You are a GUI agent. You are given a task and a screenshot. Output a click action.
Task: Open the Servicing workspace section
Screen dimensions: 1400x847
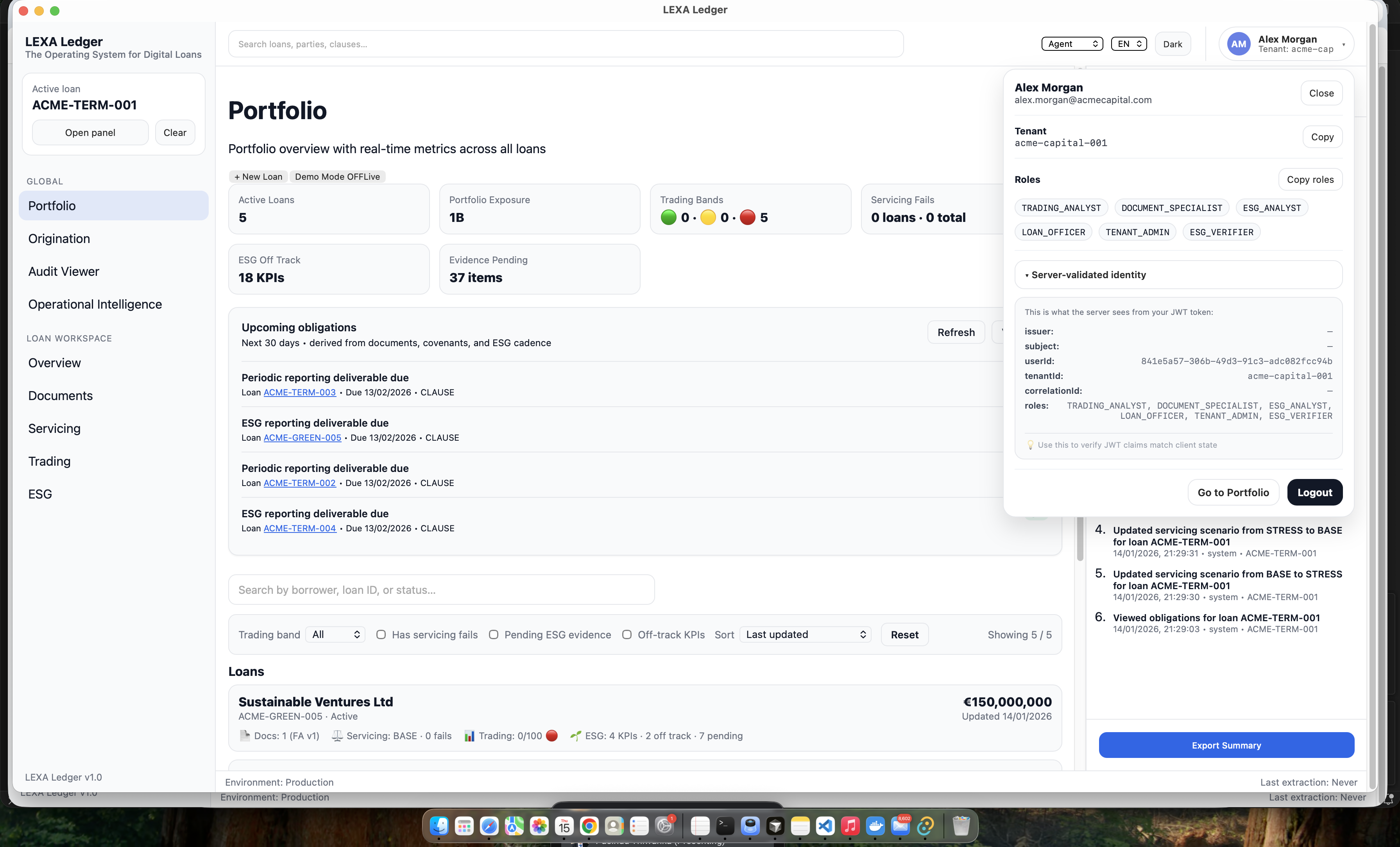click(55, 428)
